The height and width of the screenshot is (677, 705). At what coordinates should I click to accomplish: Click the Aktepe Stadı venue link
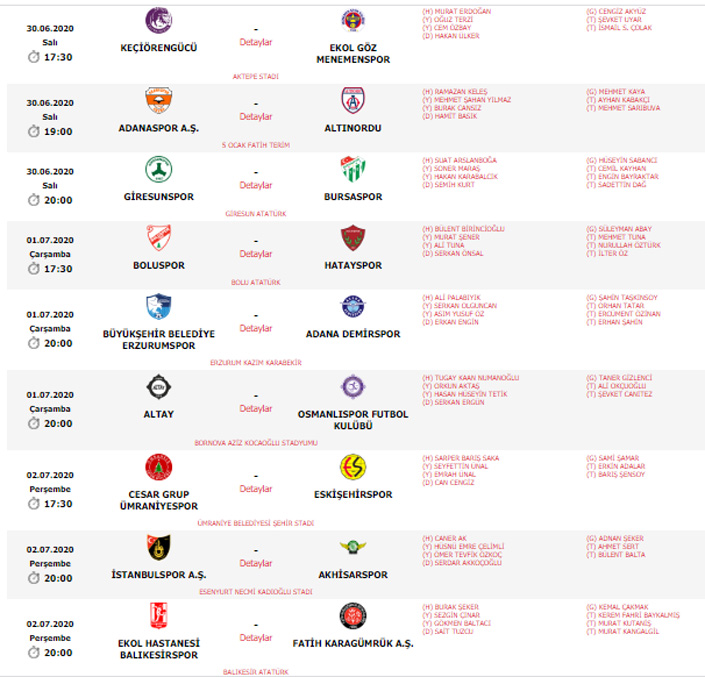256,76
